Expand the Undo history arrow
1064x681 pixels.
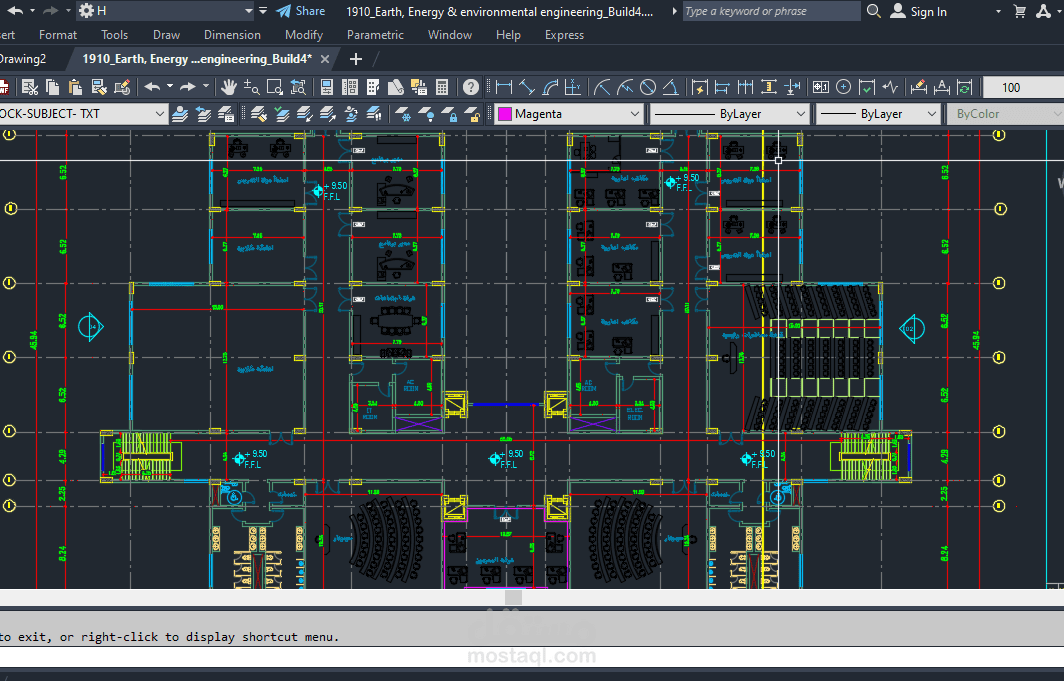(x=170, y=86)
